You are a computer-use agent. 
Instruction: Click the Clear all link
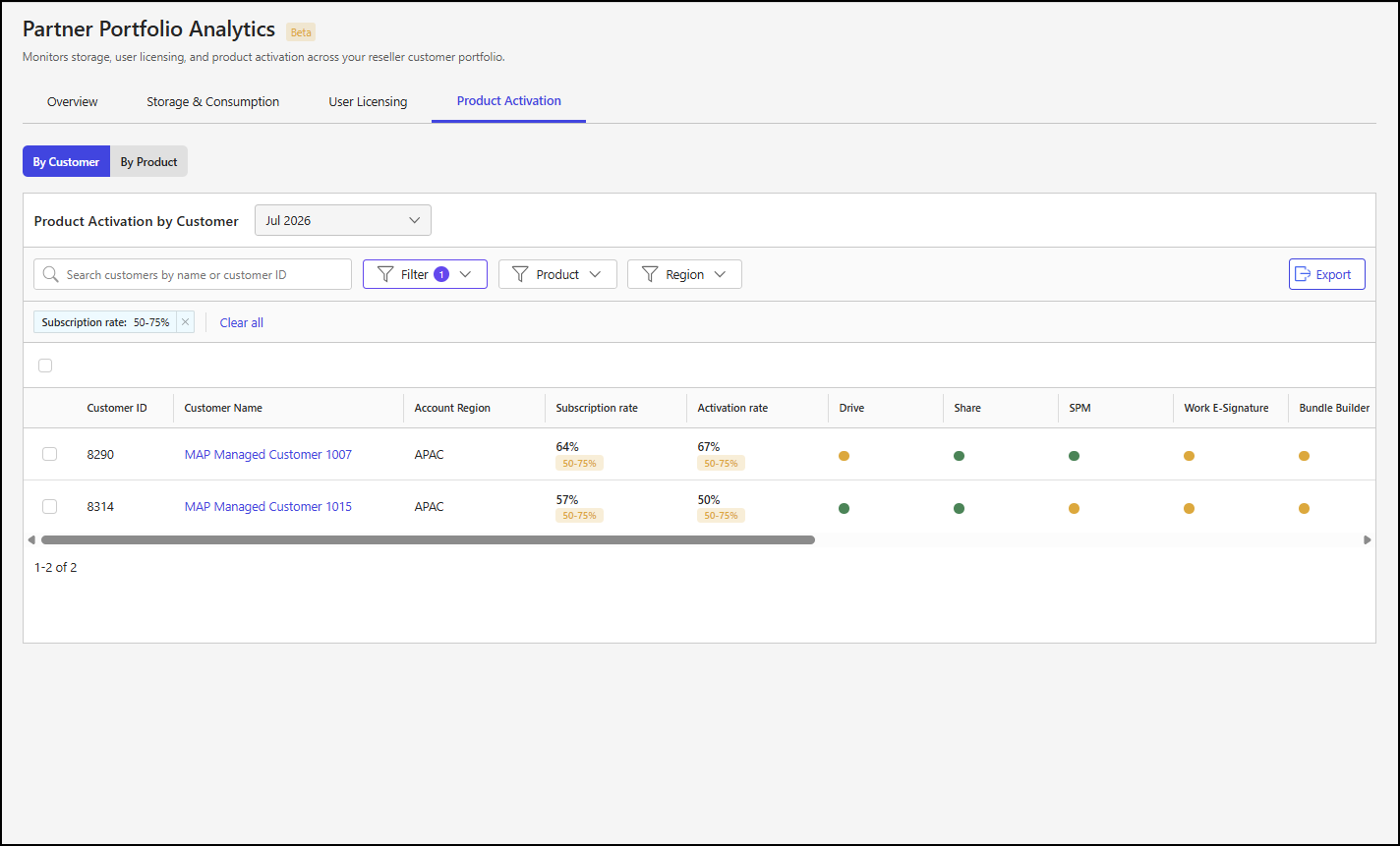tap(242, 322)
